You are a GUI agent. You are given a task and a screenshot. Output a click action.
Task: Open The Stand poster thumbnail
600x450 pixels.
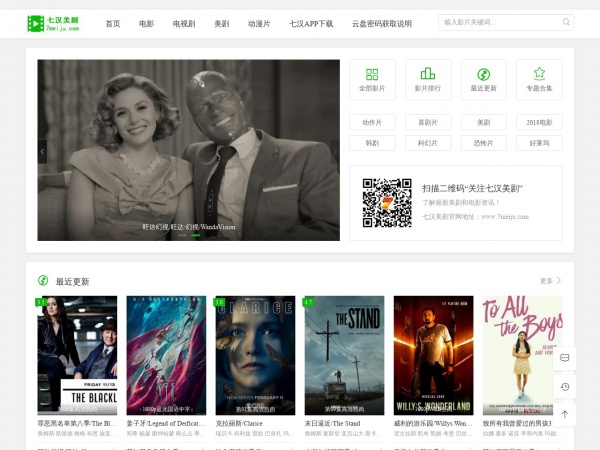pos(344,355)
